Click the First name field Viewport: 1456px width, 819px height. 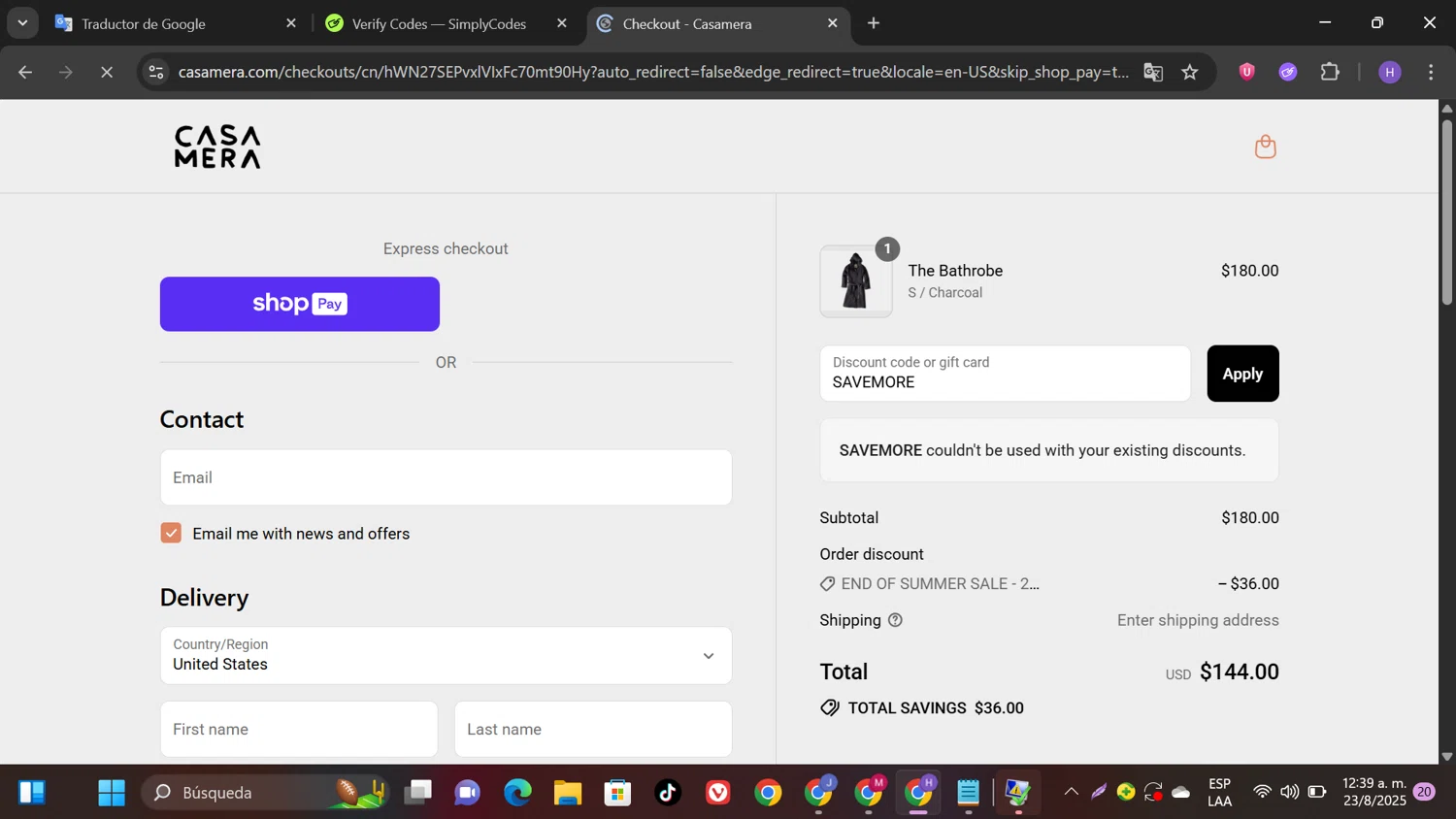point(299,729)
